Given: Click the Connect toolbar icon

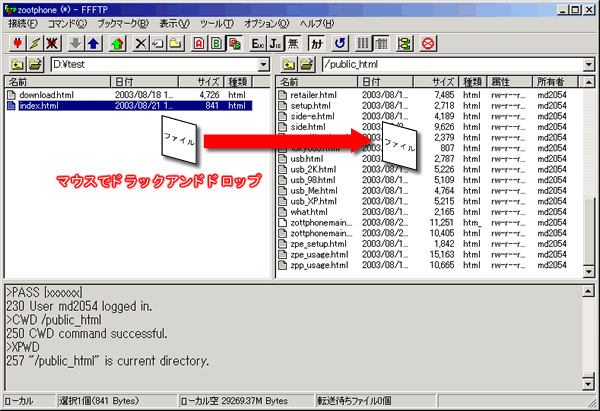Looking at the screenshot, I should click(16, 43).
